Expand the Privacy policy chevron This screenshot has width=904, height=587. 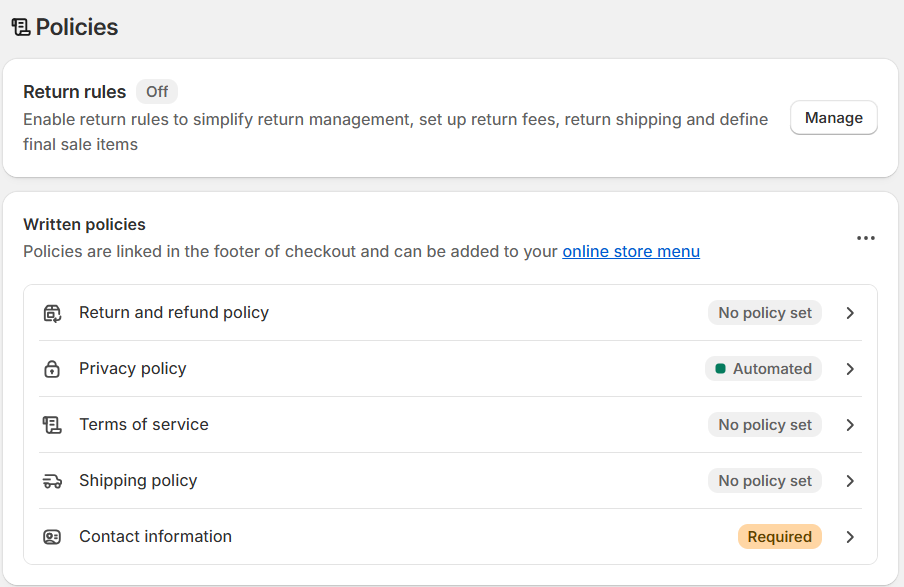pyautogui.click(x=850, y=368)
